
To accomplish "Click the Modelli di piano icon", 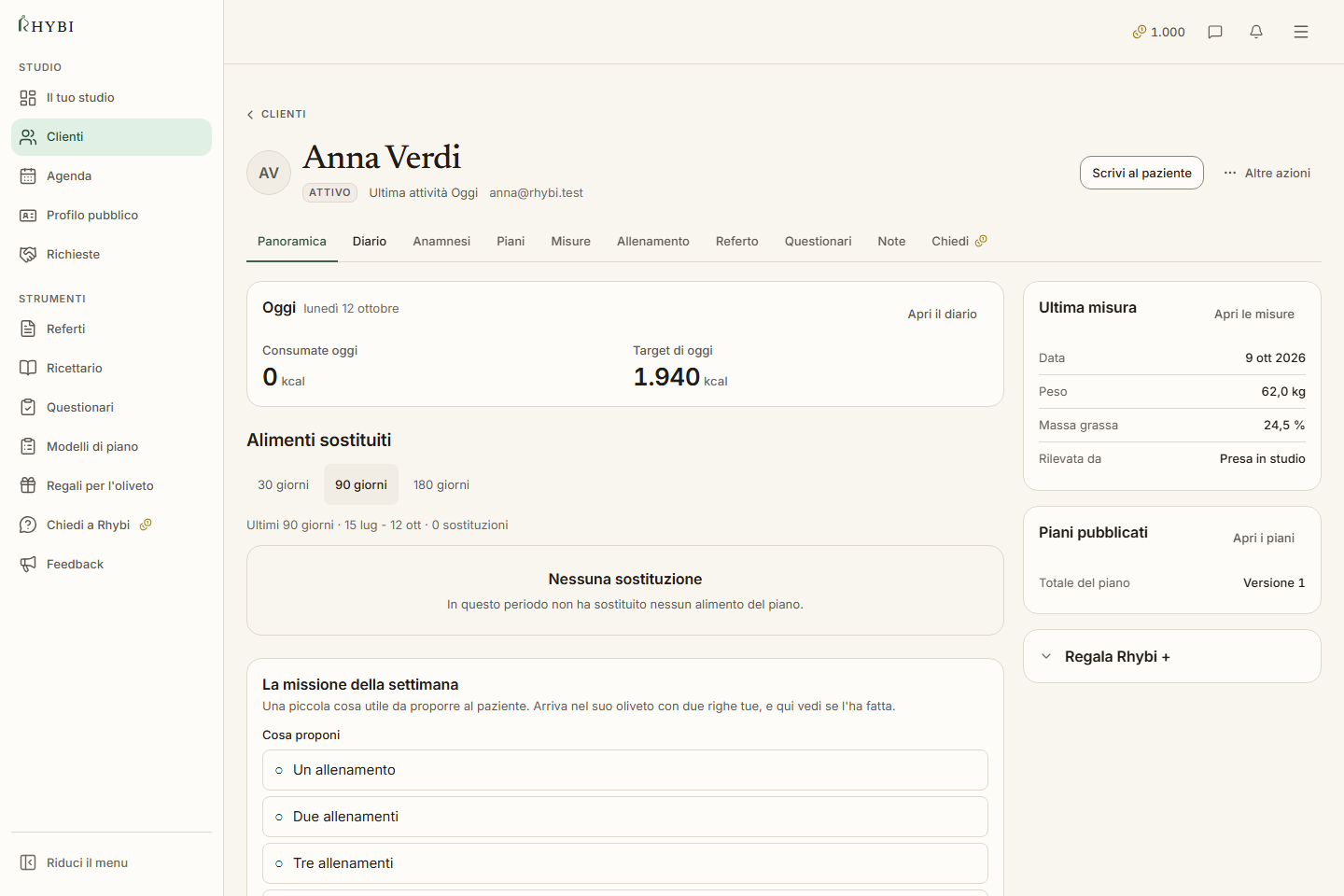I will coord(28,447).
